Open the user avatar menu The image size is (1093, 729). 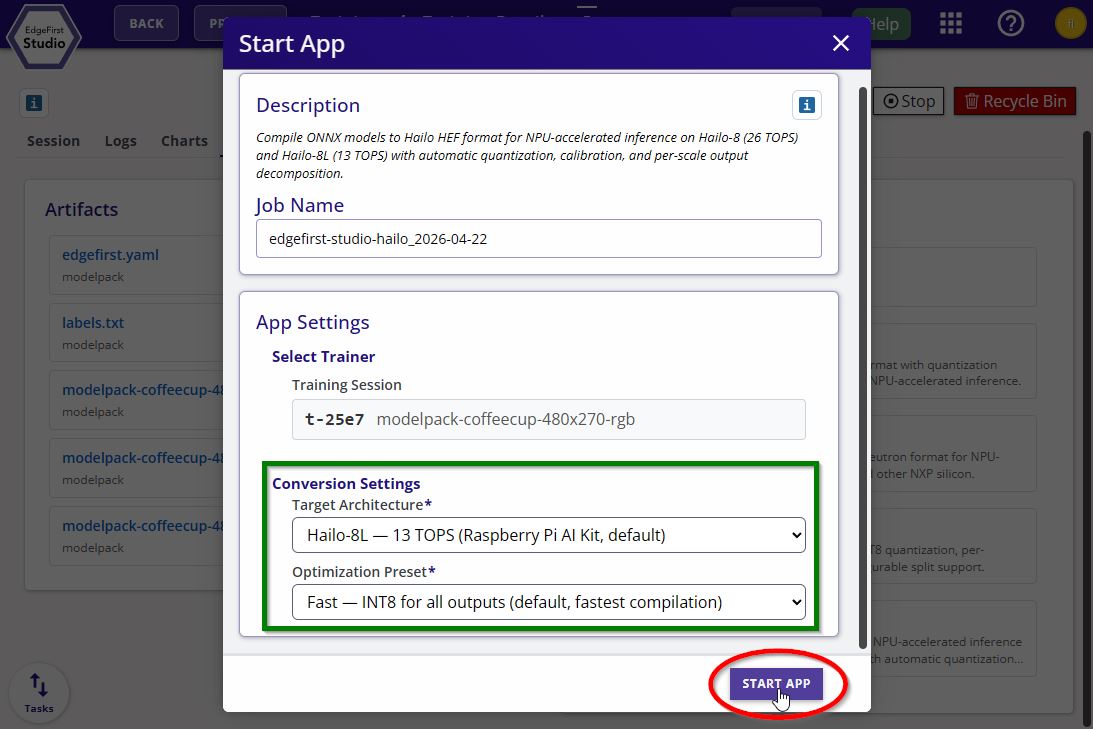[x=1070, y=24]
